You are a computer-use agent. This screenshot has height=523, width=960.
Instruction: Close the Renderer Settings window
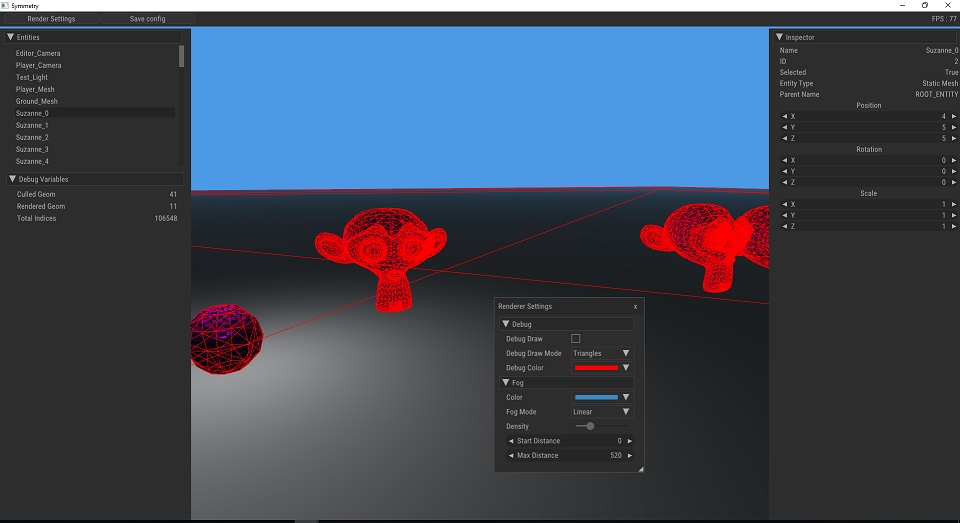pos(636,307)
